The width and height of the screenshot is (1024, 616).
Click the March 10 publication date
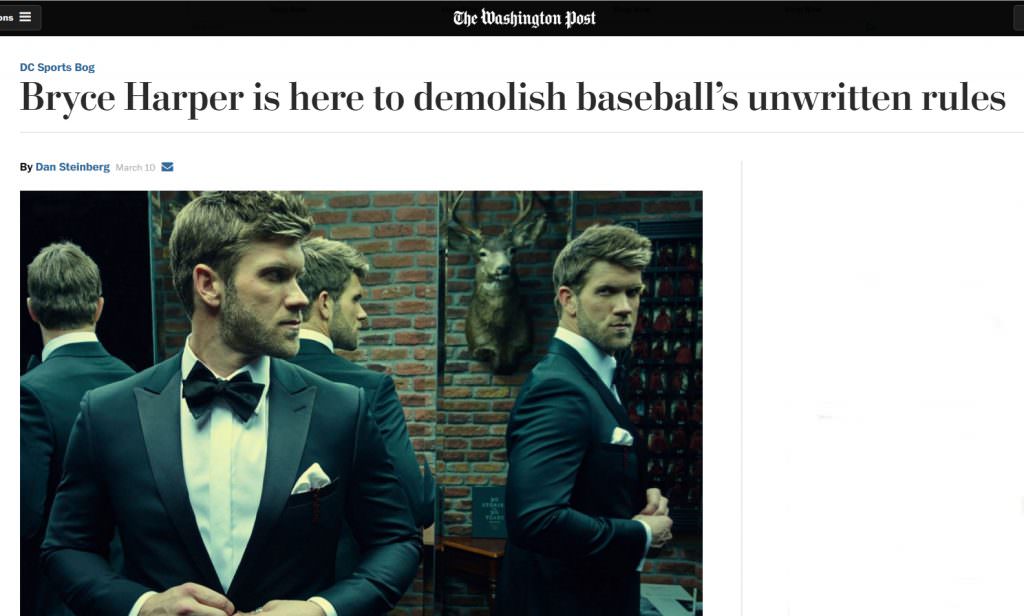click(x=135, y=168)
